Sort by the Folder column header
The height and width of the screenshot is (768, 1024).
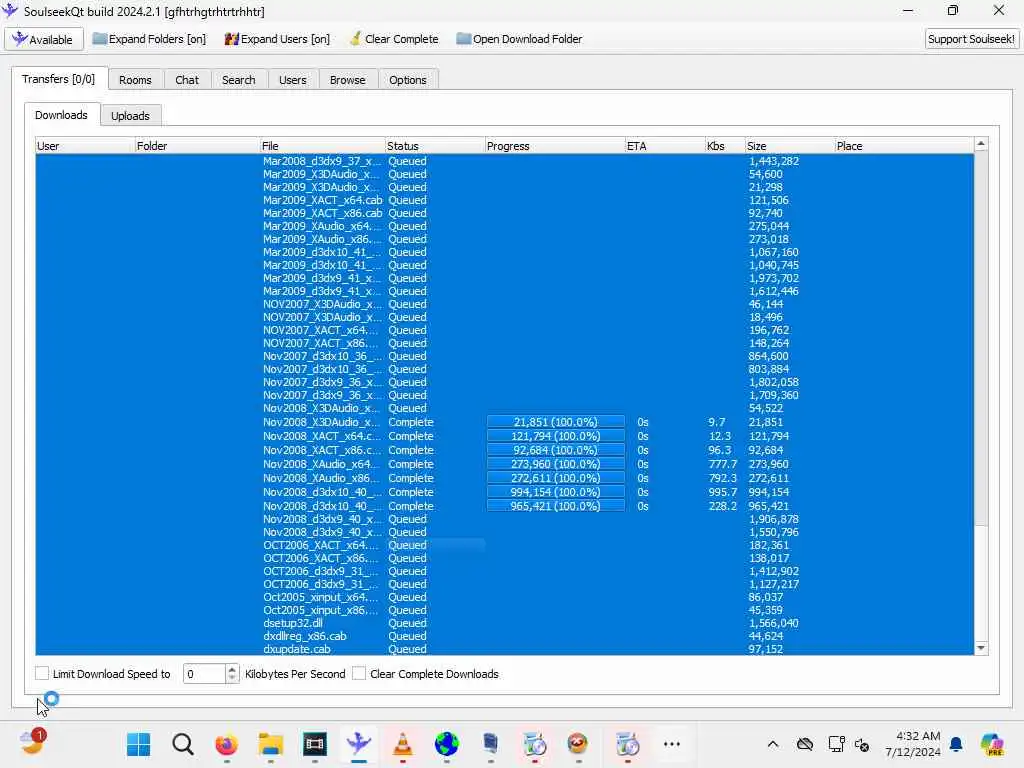tap(197, 146)
